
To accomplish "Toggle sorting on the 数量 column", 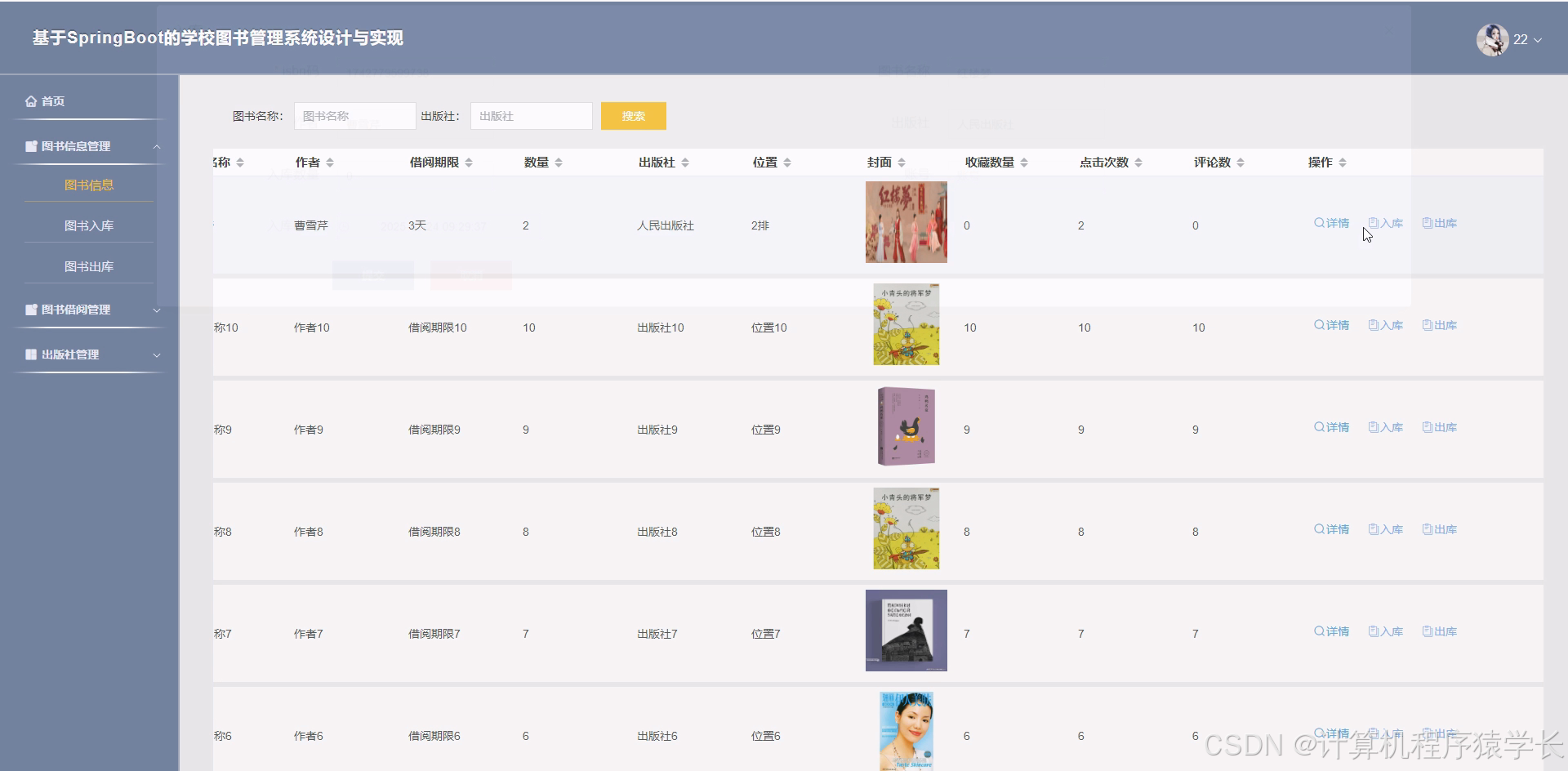I will (x=559, y=162).
